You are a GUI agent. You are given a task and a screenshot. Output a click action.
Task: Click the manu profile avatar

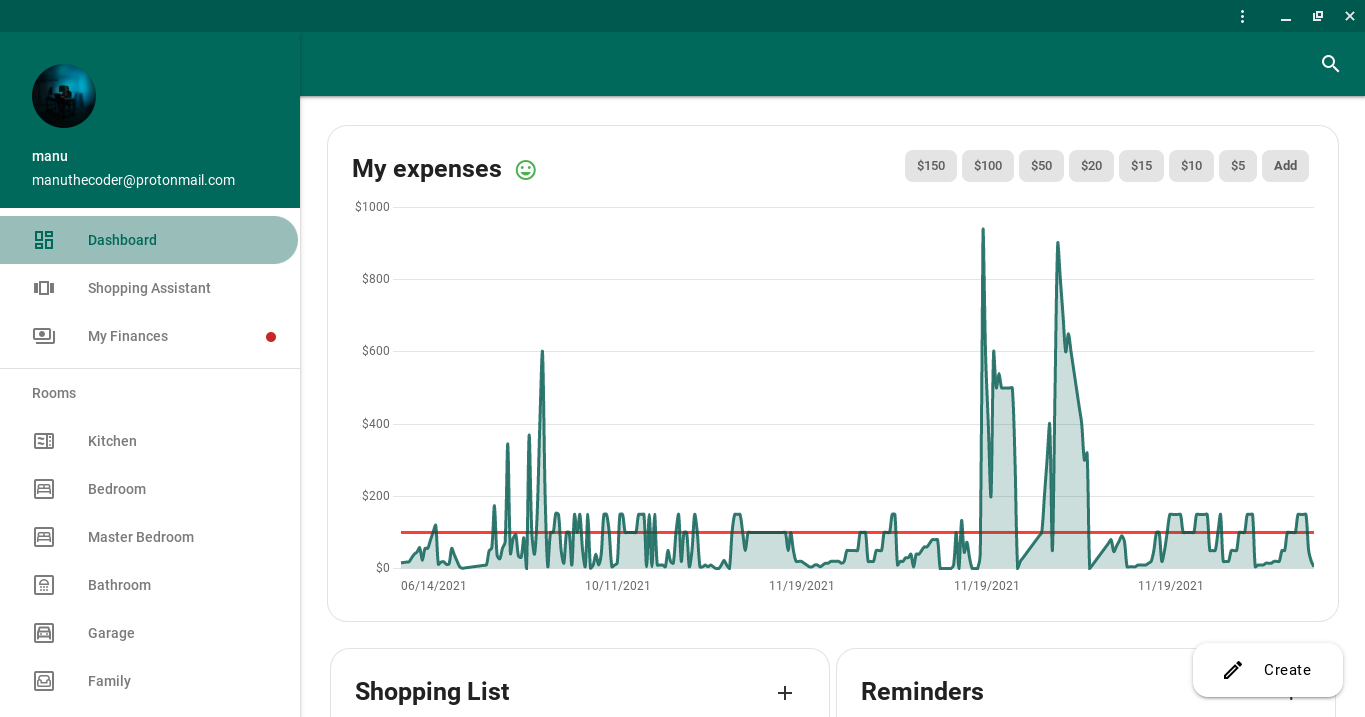[x=64, y=96]
